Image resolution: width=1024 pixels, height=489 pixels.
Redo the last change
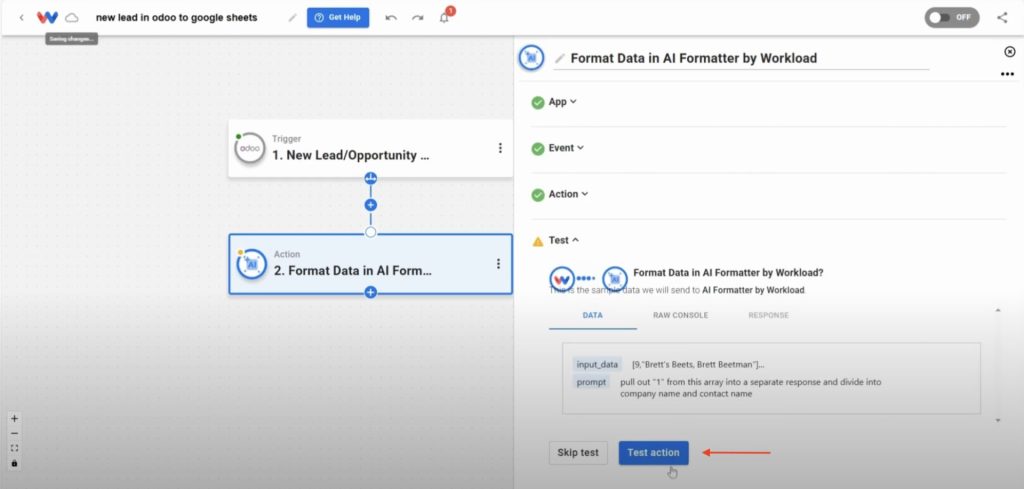pos(417,18)
